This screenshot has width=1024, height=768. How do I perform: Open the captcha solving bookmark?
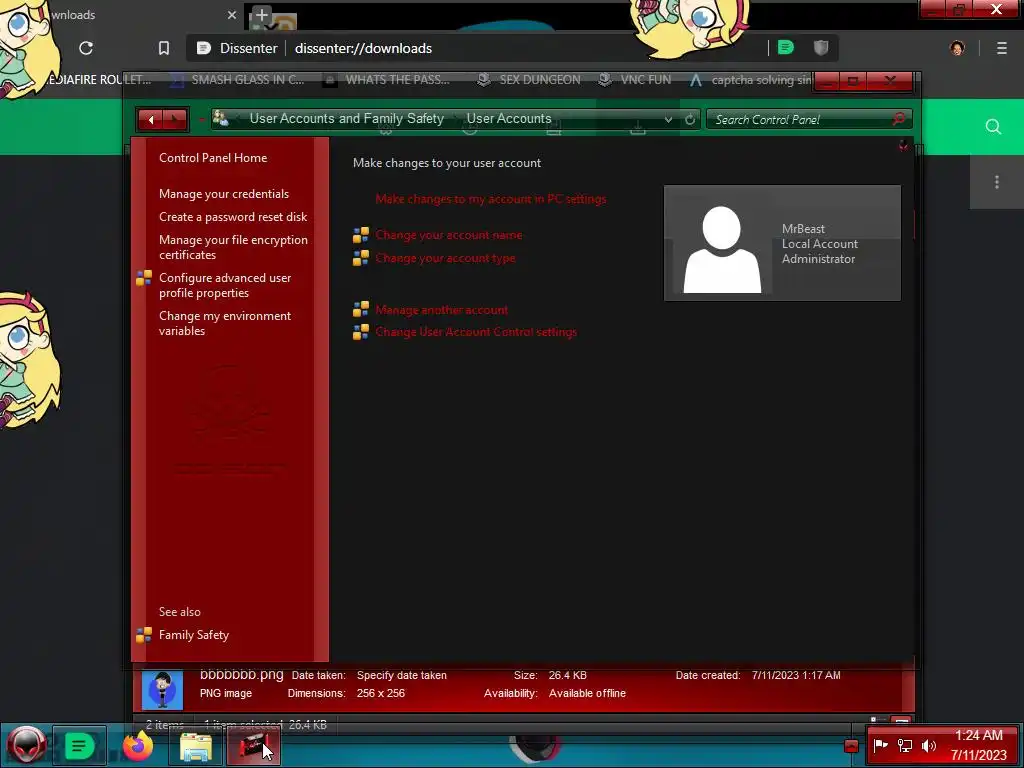(750, 80)
